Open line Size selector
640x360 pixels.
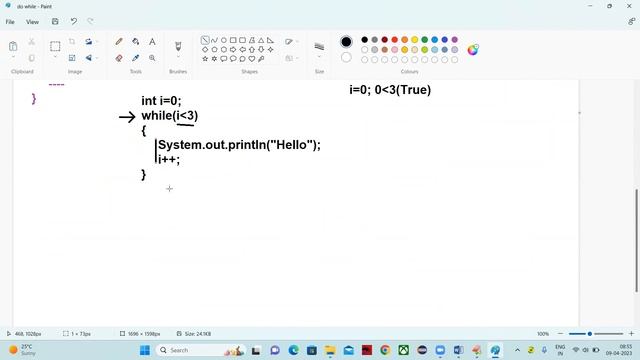(319, 47)
